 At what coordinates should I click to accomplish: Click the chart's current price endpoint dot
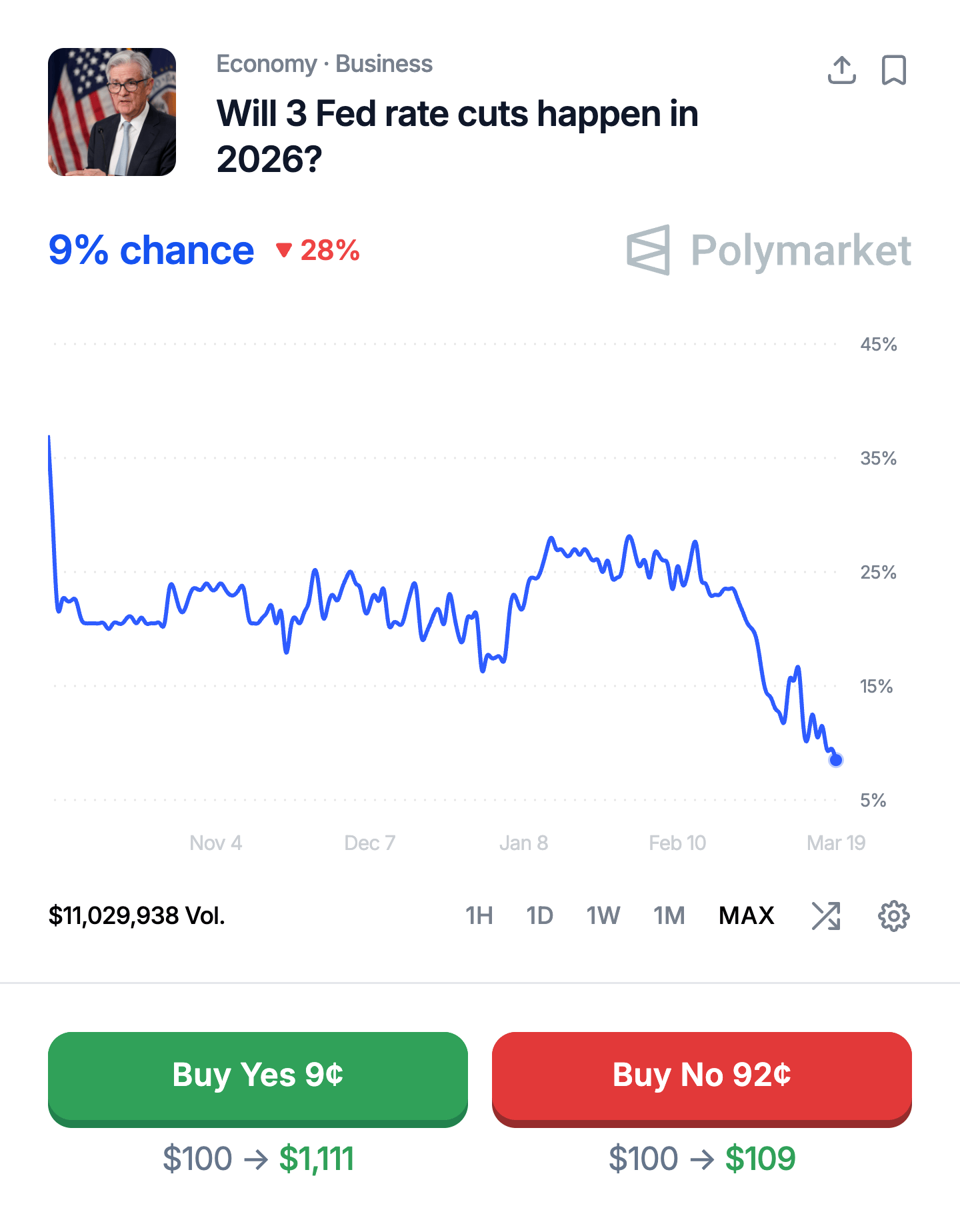[836, 760]
